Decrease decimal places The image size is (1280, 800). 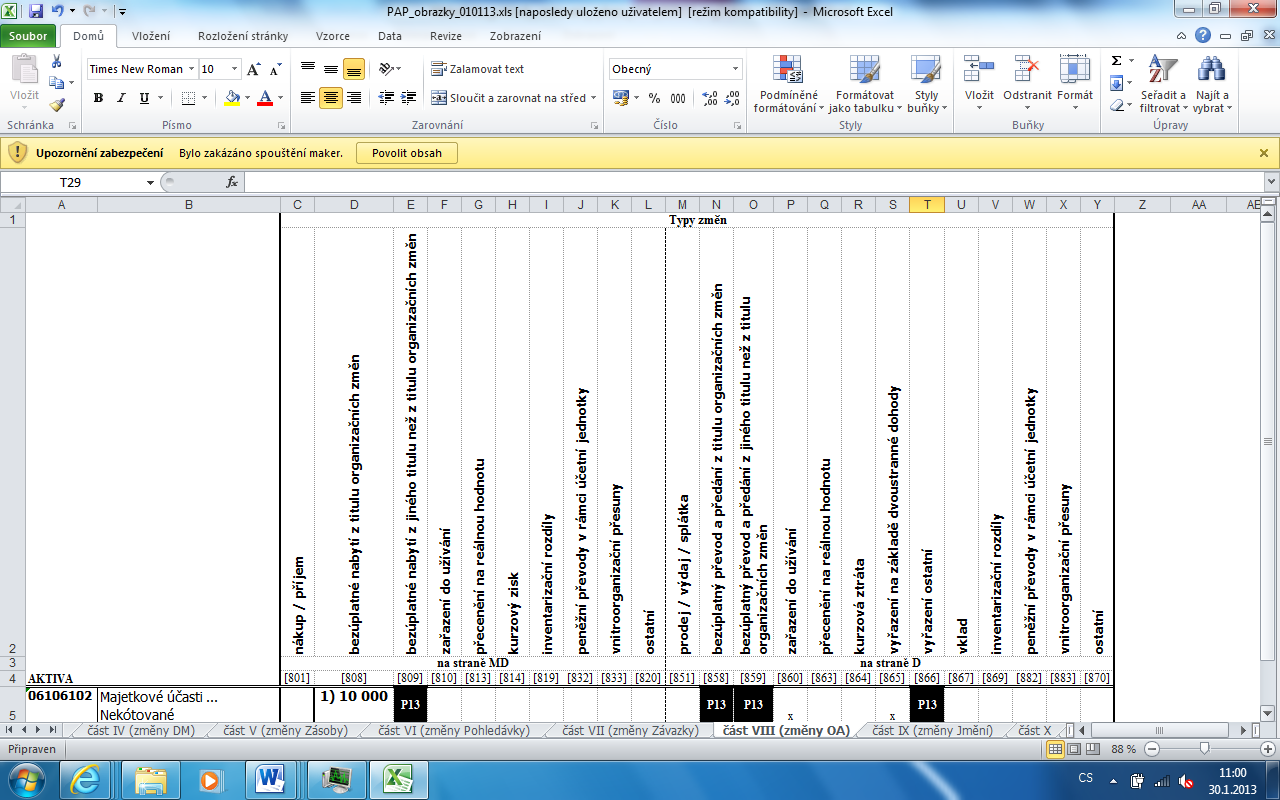point(732,98)
